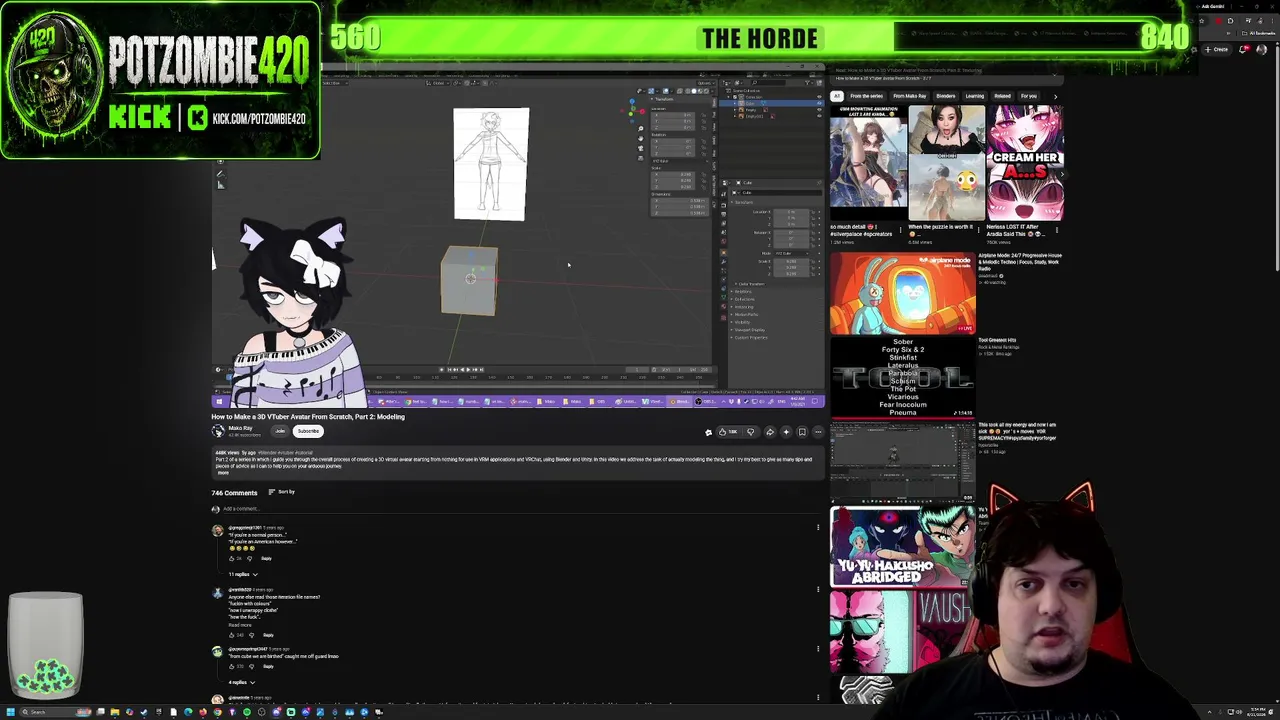Image resolution: width=1280 pixels, height=720 pixels.
Task: Open options for the "When the puzzle" Short
Action: pos(979,229)
